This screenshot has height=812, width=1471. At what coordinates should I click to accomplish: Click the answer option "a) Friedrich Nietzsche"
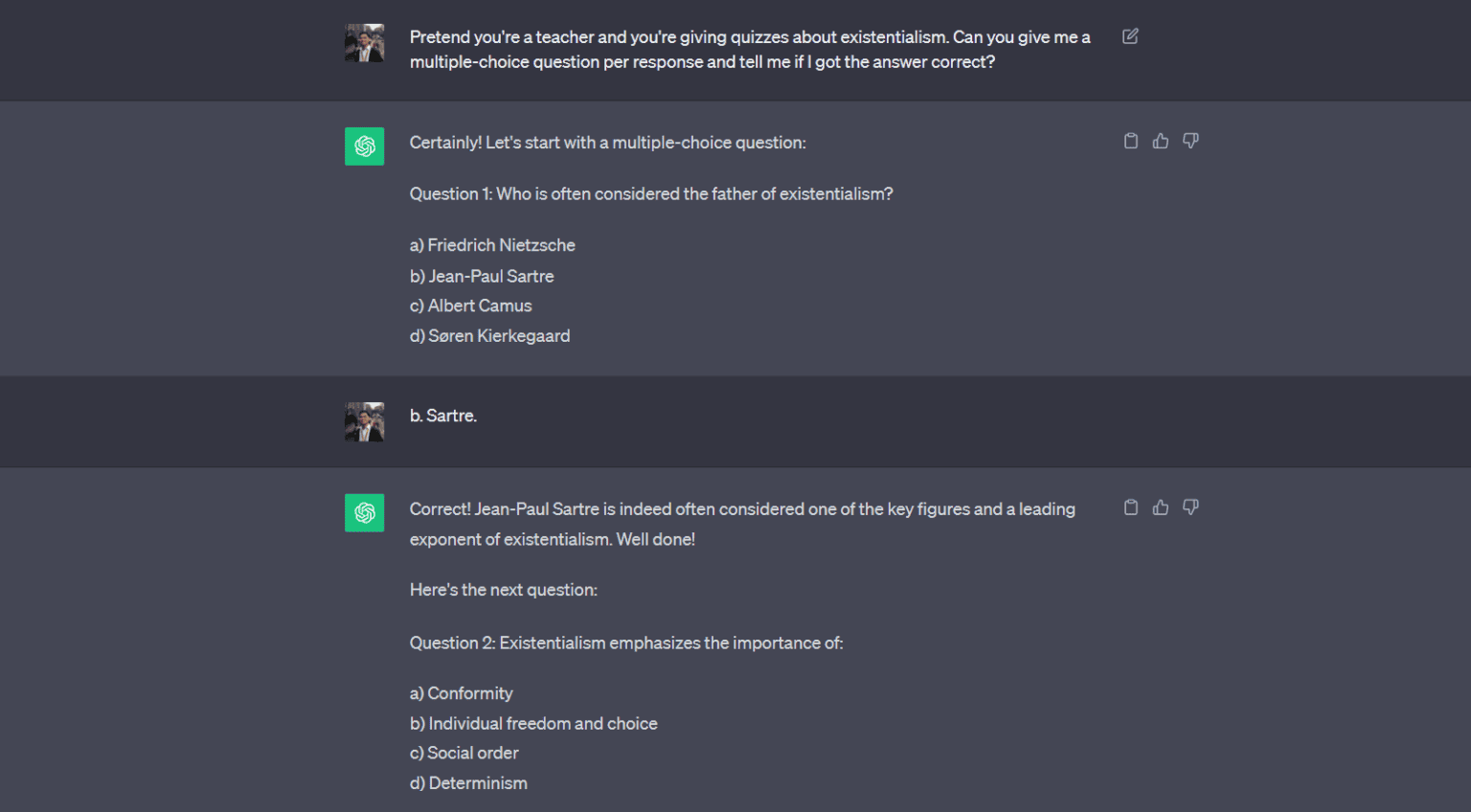(x=492, y=245)
